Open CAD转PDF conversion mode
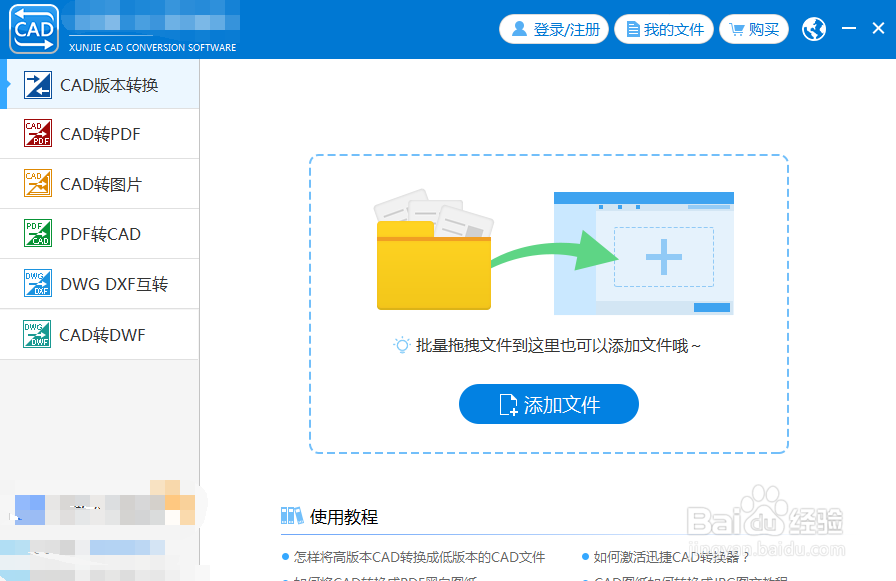Image resolution: width=896 pixels, height=581 pixels. pos(36,134)
